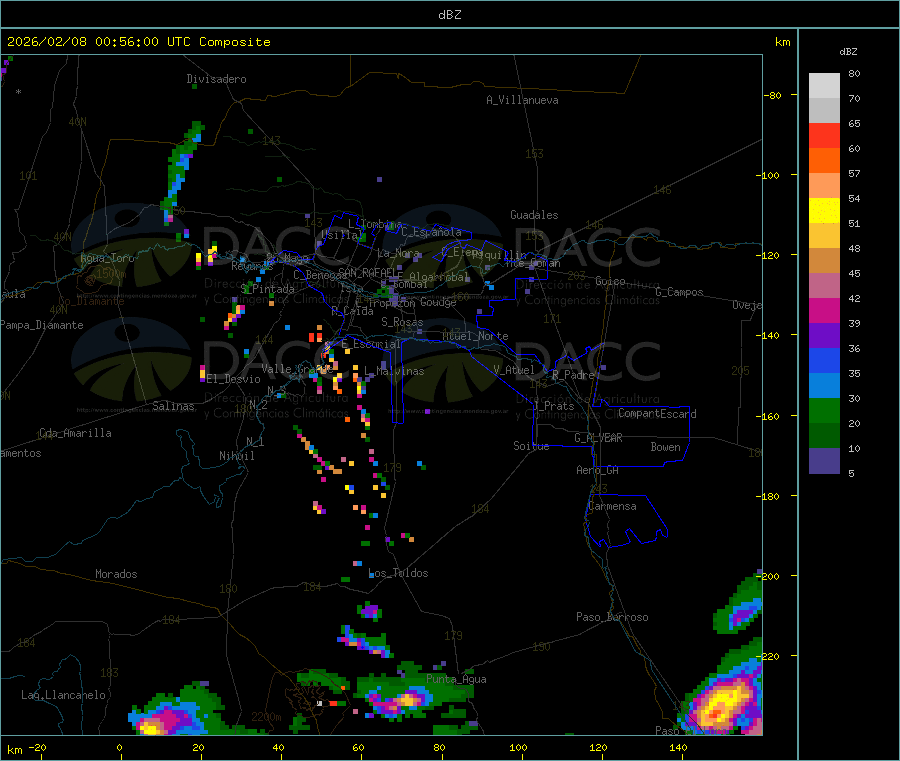This screenshot has height=761, width=900.
Task: Click the dBZ heading above the color legend
Action: pyautogui.click(x=848, y=52)
